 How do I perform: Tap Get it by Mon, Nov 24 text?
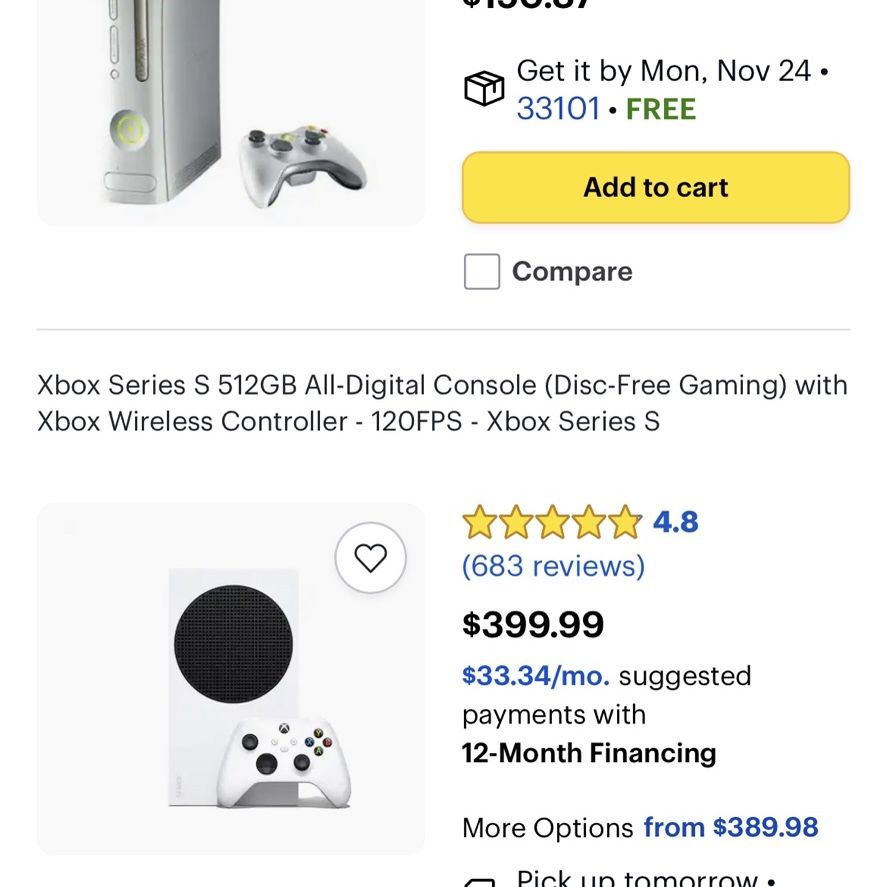point(664,71)
